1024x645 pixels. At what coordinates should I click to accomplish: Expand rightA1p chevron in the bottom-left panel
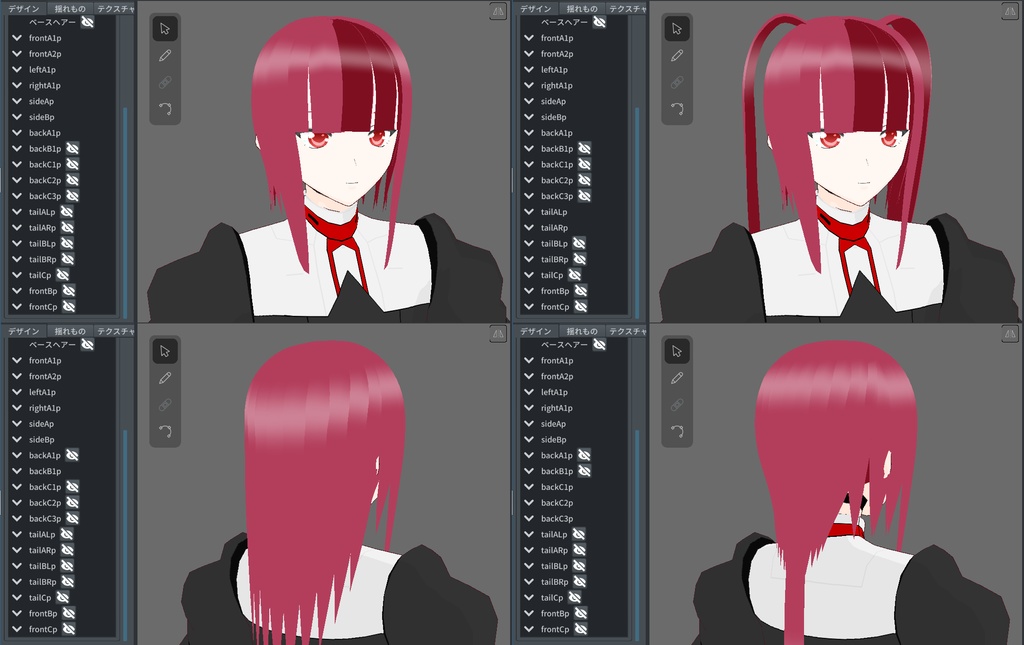[17, 408]
